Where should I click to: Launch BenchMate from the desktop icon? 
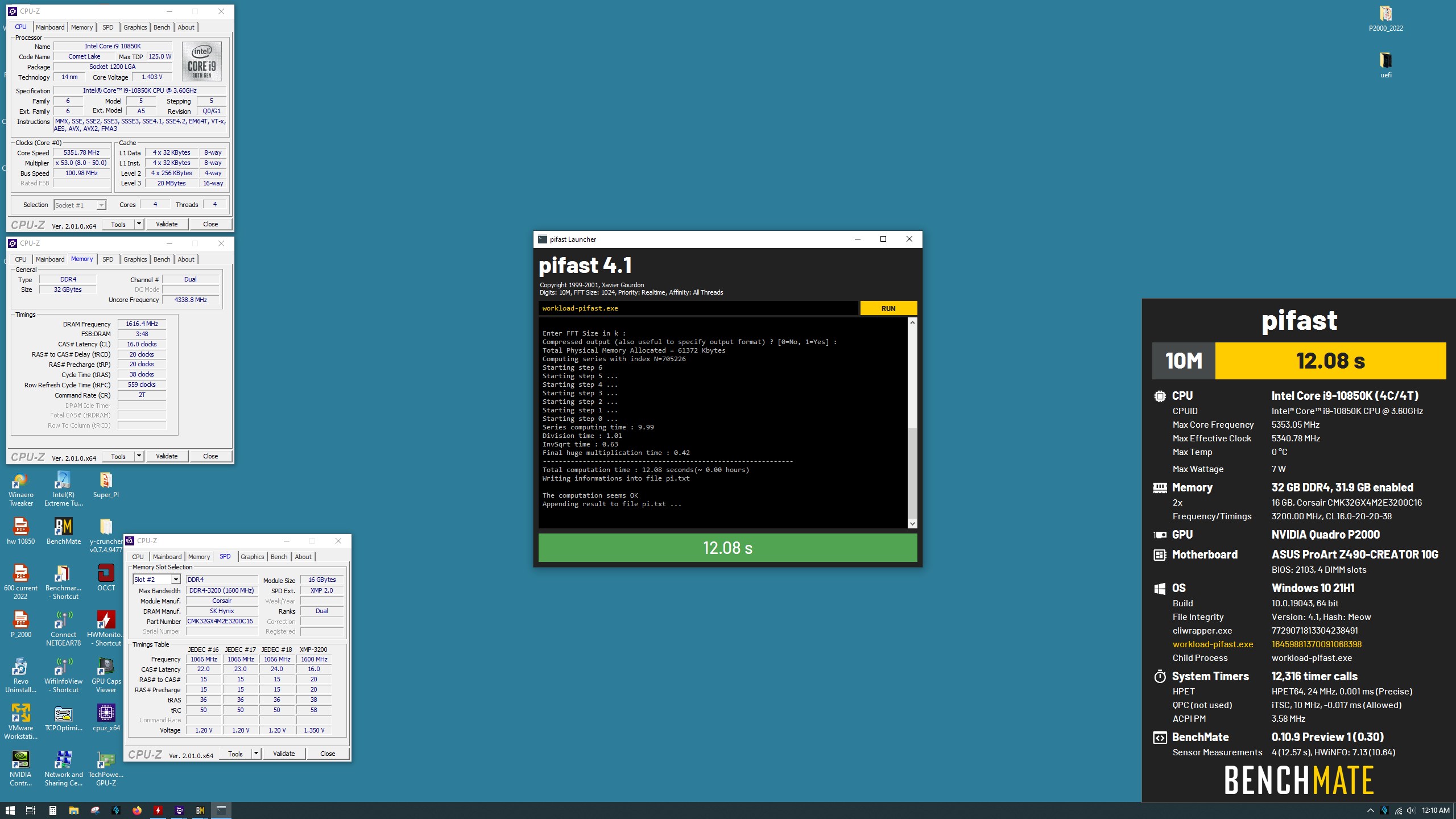[63, 531]
